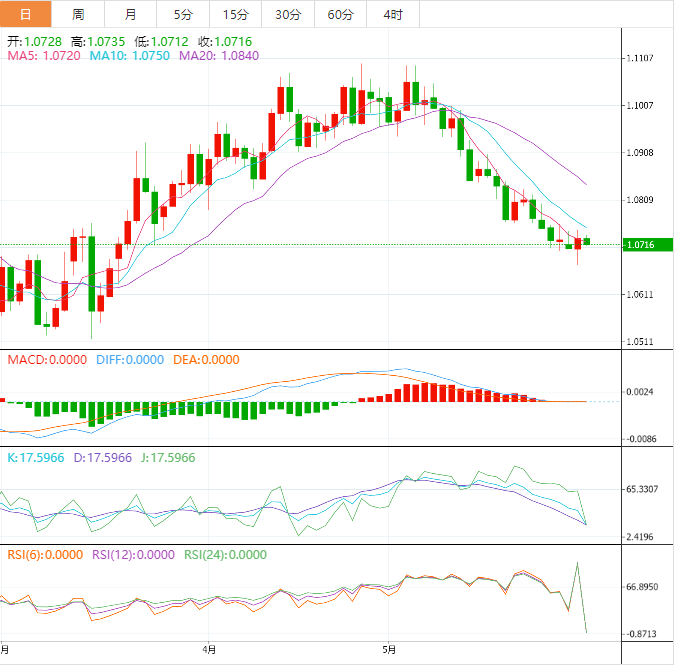
Task: Switch to the 日 daily chart tab
Action: coord(25,14)
